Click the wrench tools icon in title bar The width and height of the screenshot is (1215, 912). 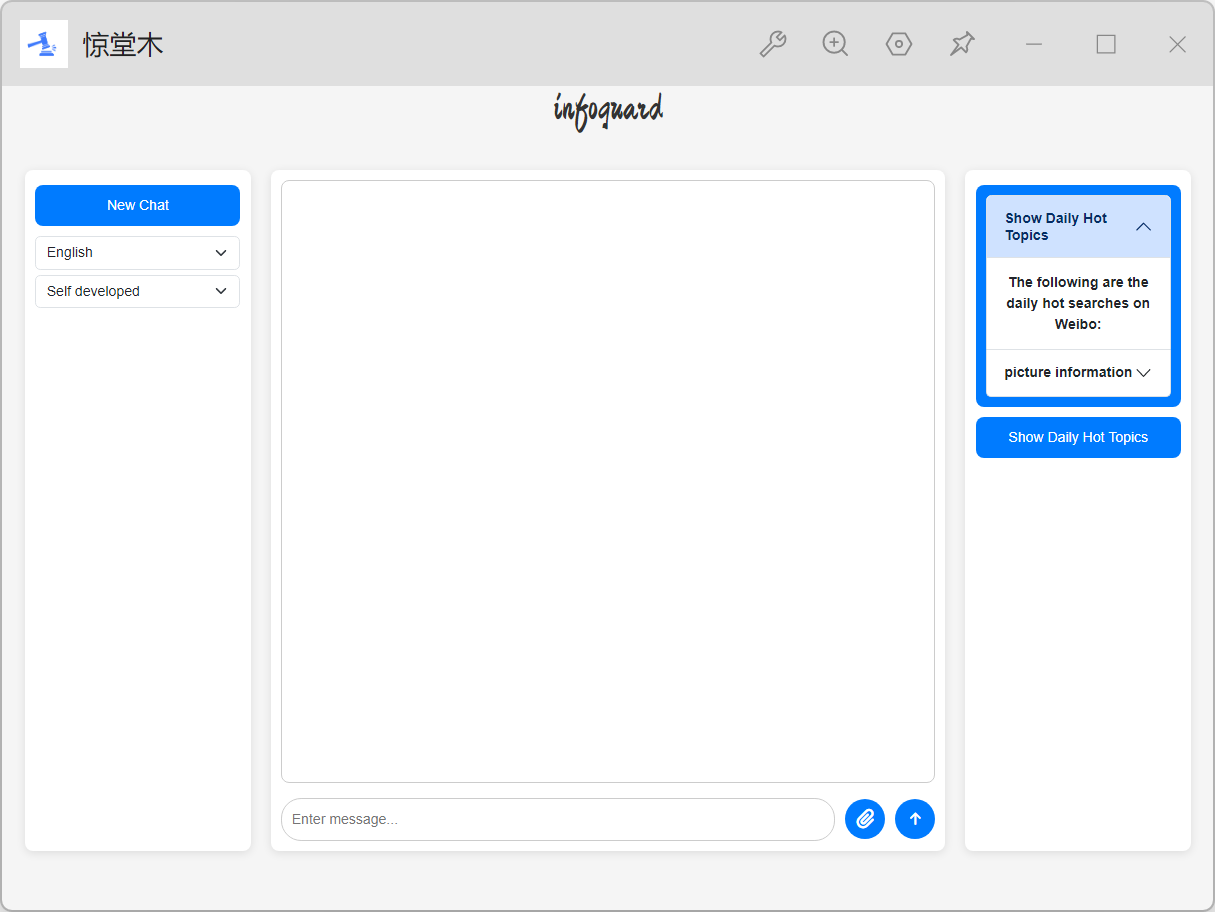click(x=772, y=44)
